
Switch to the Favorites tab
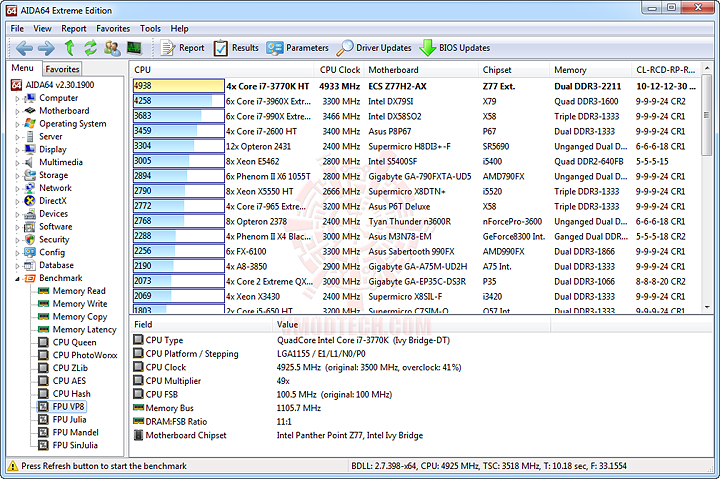[62, 69]
